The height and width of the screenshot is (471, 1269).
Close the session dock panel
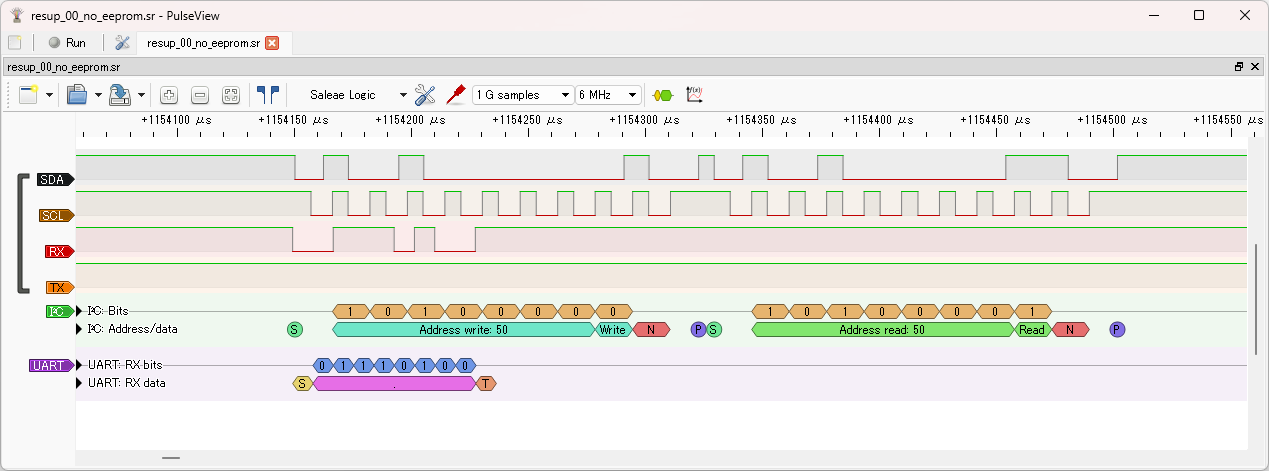[1254, 67]
